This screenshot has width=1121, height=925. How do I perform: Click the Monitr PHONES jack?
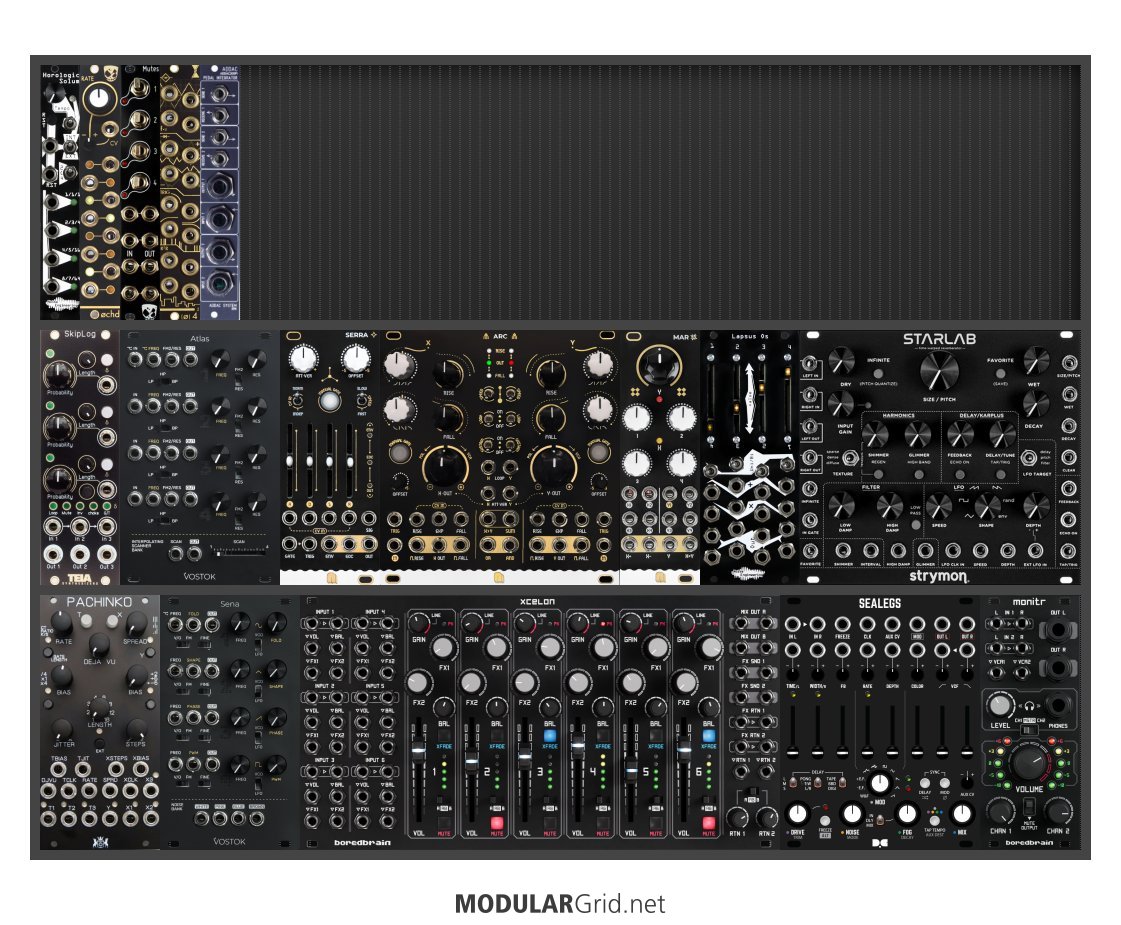click(x=1058, y=706)
